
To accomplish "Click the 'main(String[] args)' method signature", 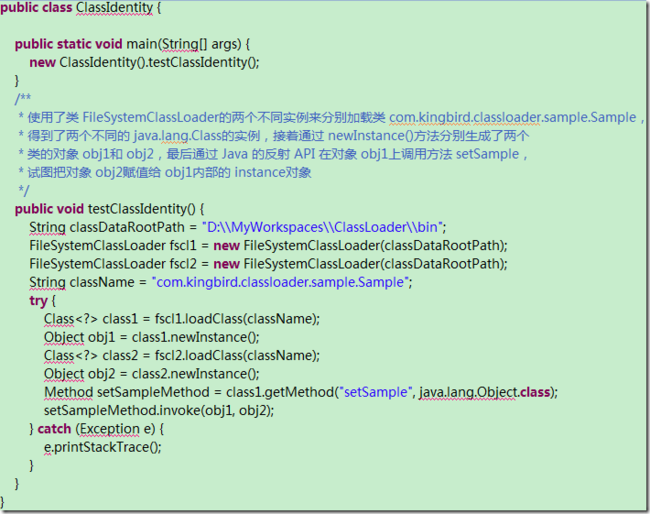I will (184, 44).
